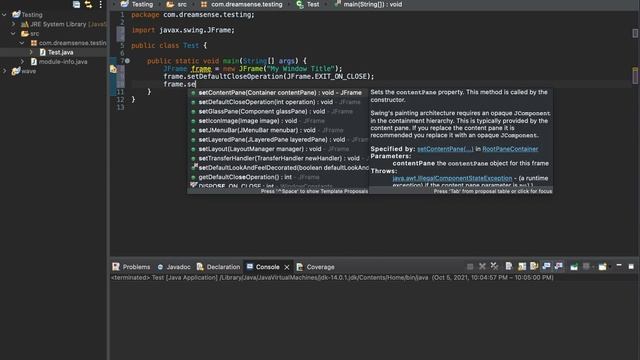
Task: Switch to the Problems tab
Action: [131, 267]
